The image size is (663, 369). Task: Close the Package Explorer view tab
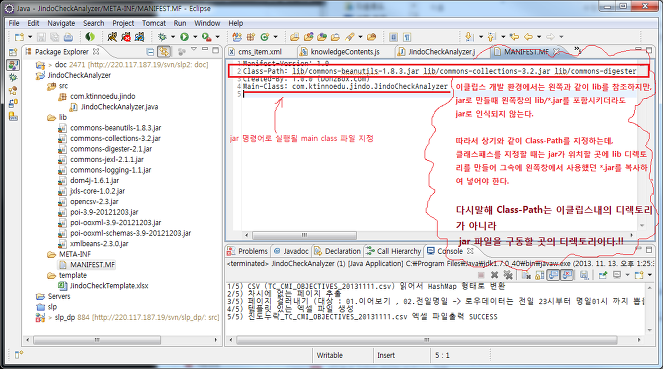tap(96, 52)
